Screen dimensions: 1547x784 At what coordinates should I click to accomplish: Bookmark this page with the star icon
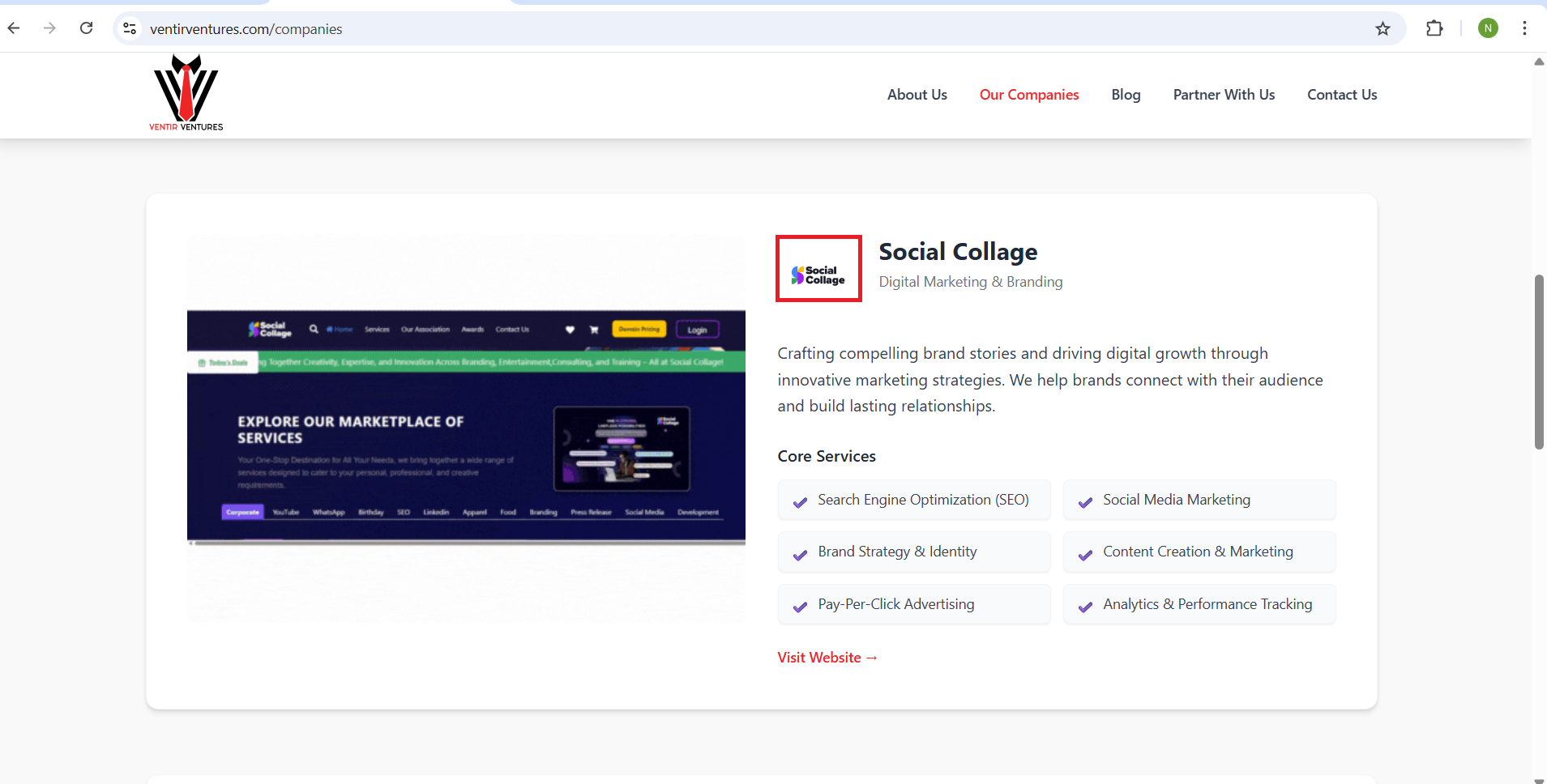[1382, 29]
